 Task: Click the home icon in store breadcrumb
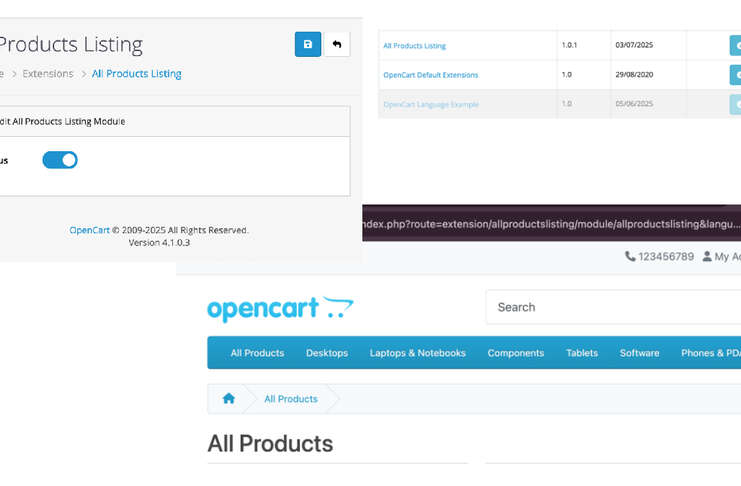point(229,399)
